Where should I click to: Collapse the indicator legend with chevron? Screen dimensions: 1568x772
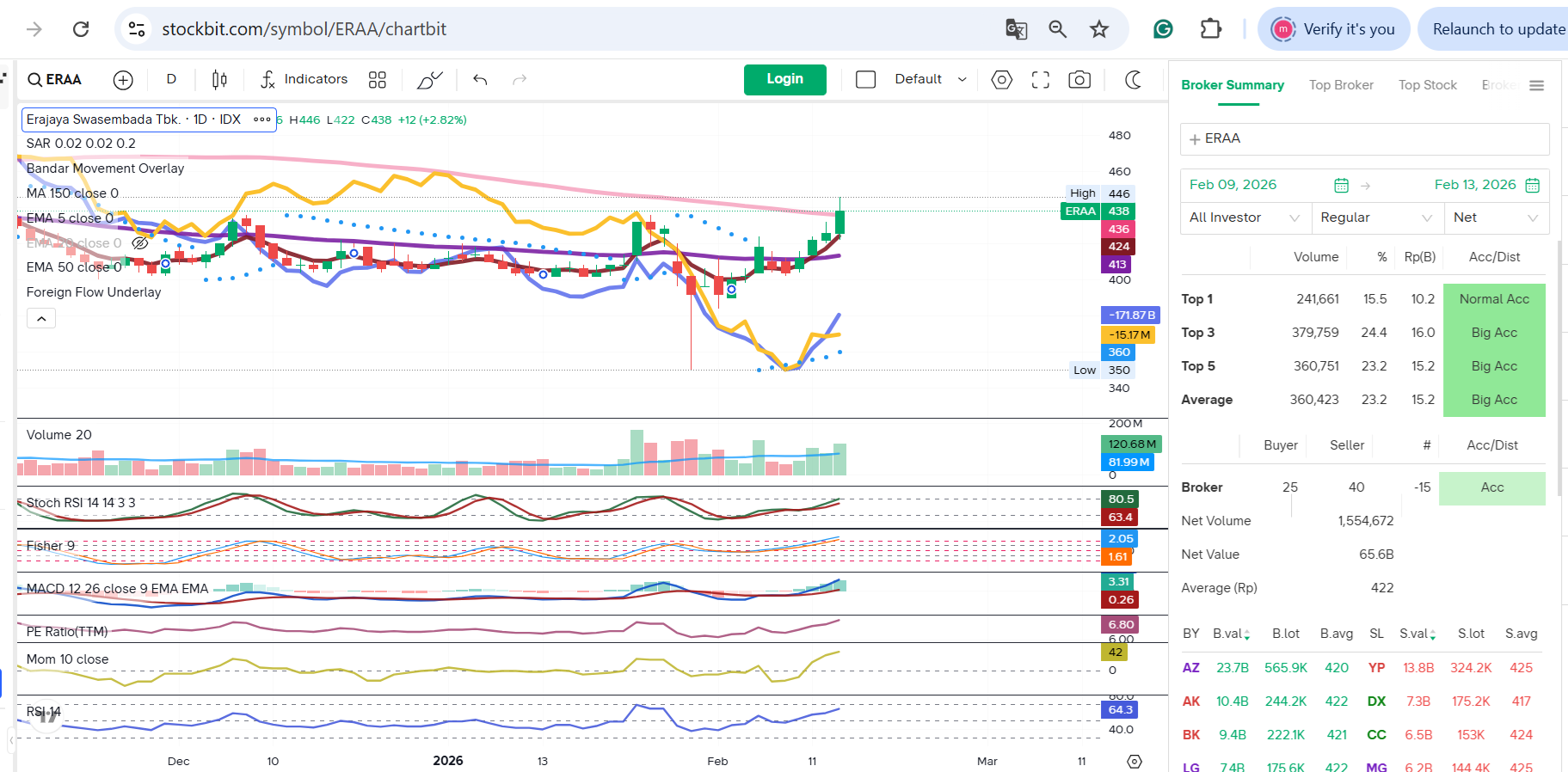[x=41, y=319]
